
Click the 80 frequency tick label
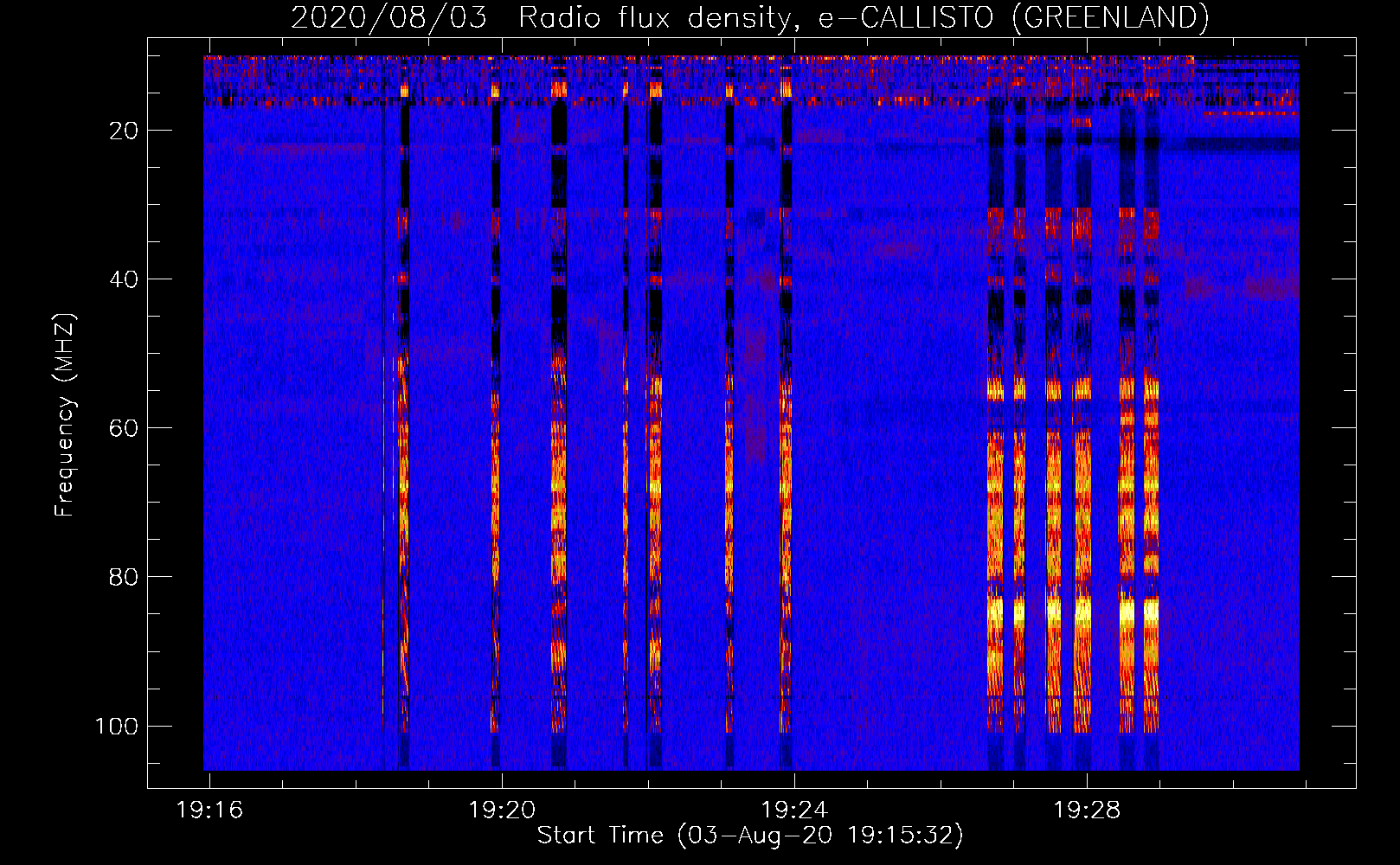tap(124, 577)
